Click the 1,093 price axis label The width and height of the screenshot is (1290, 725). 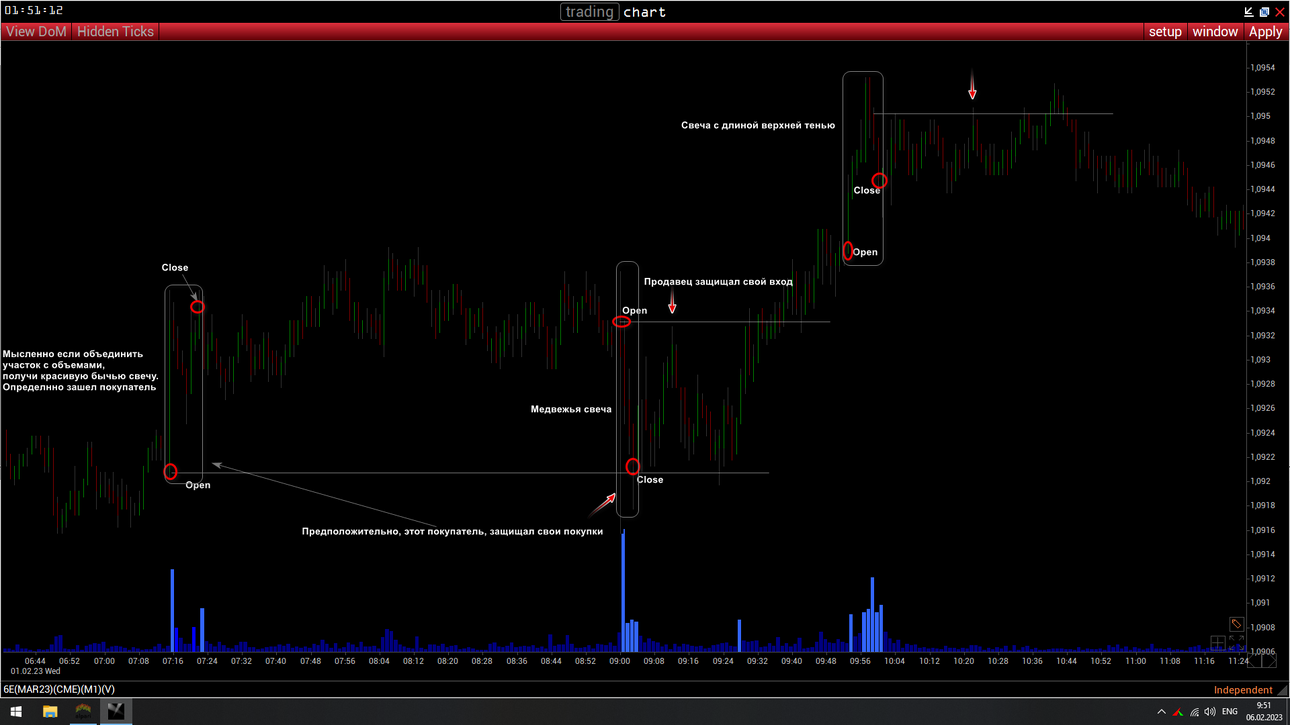[x=1260, y=360]
